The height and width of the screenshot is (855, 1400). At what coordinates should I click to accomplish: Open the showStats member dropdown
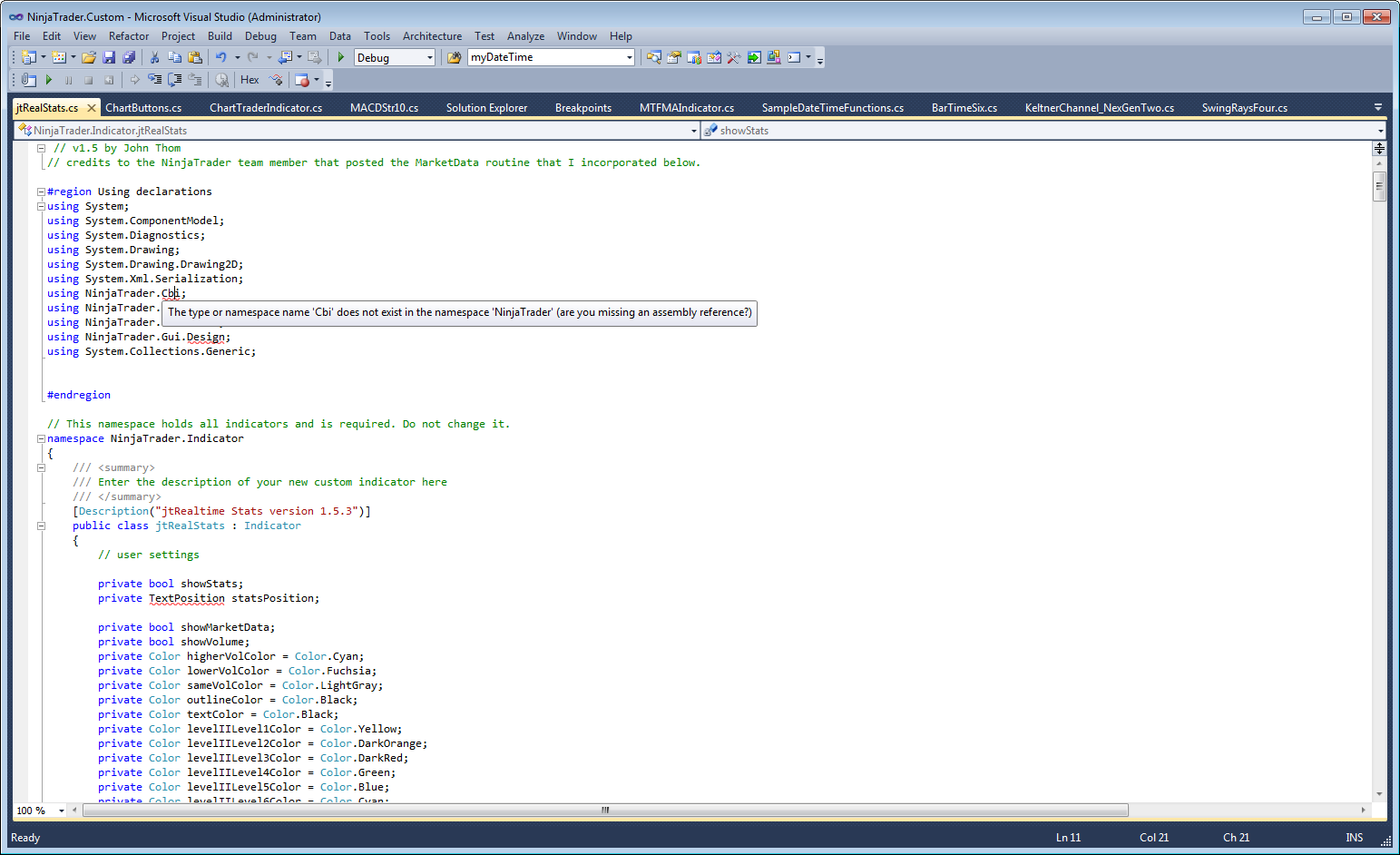click(1380, 131)
